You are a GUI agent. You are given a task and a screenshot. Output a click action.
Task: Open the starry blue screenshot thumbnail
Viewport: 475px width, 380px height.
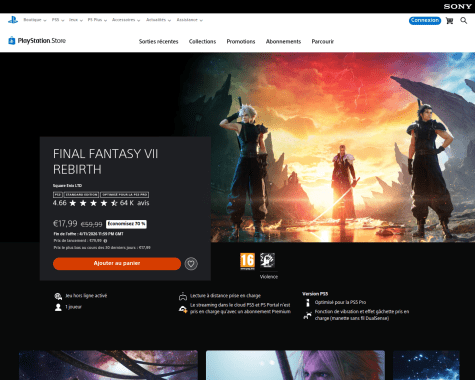(426, 365)
